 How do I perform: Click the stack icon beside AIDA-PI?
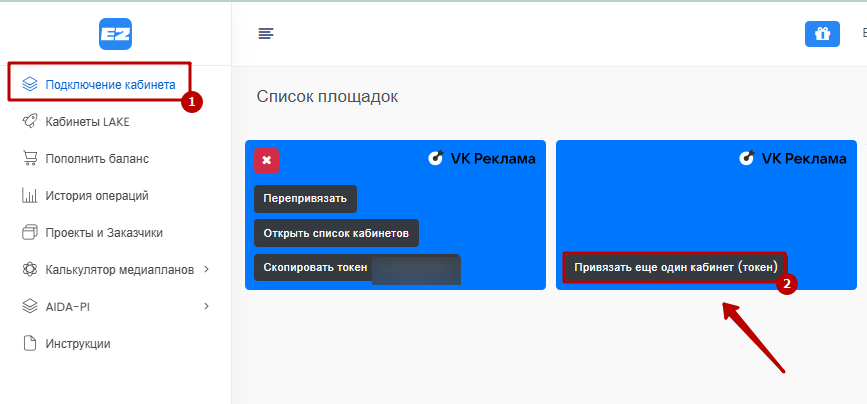tap(29, 306)
